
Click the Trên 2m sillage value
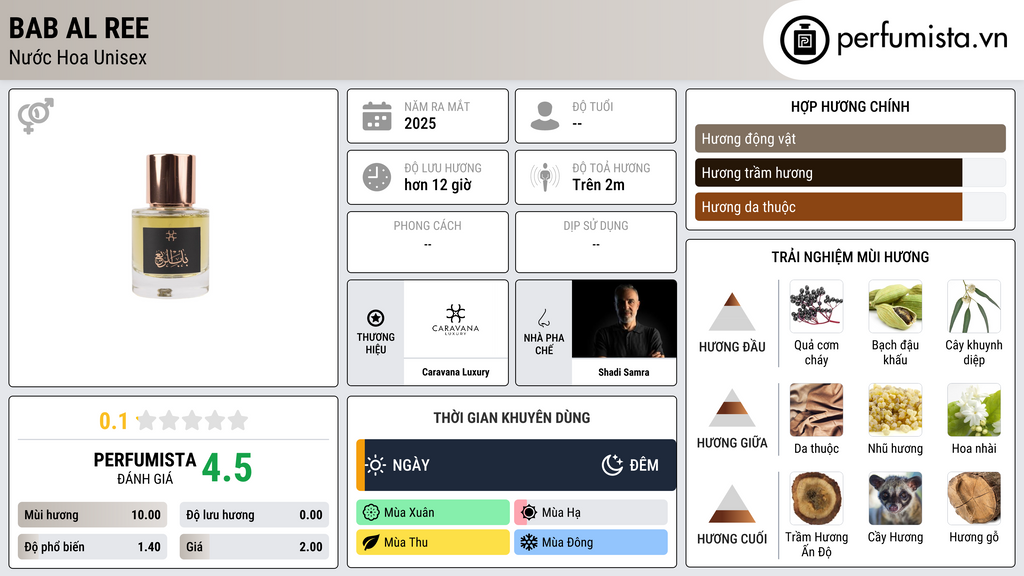click(598, 185)
